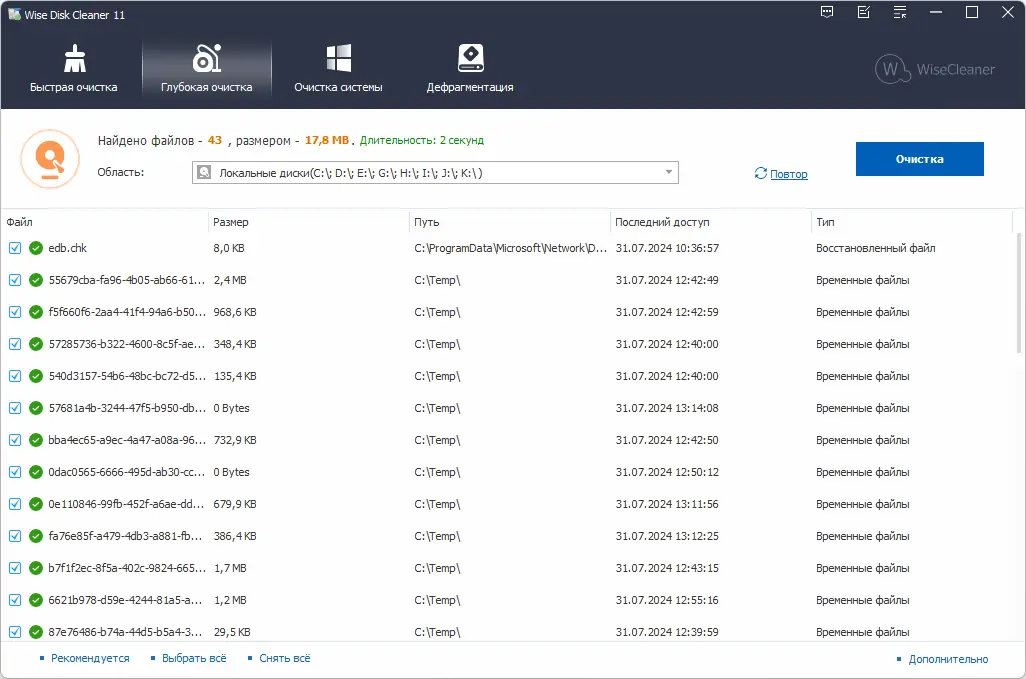This screenshot has height=679, width=1026.
Task: Deselect the bba4ec65-a9ec file checkbox
Action: [x=15, y=440]
